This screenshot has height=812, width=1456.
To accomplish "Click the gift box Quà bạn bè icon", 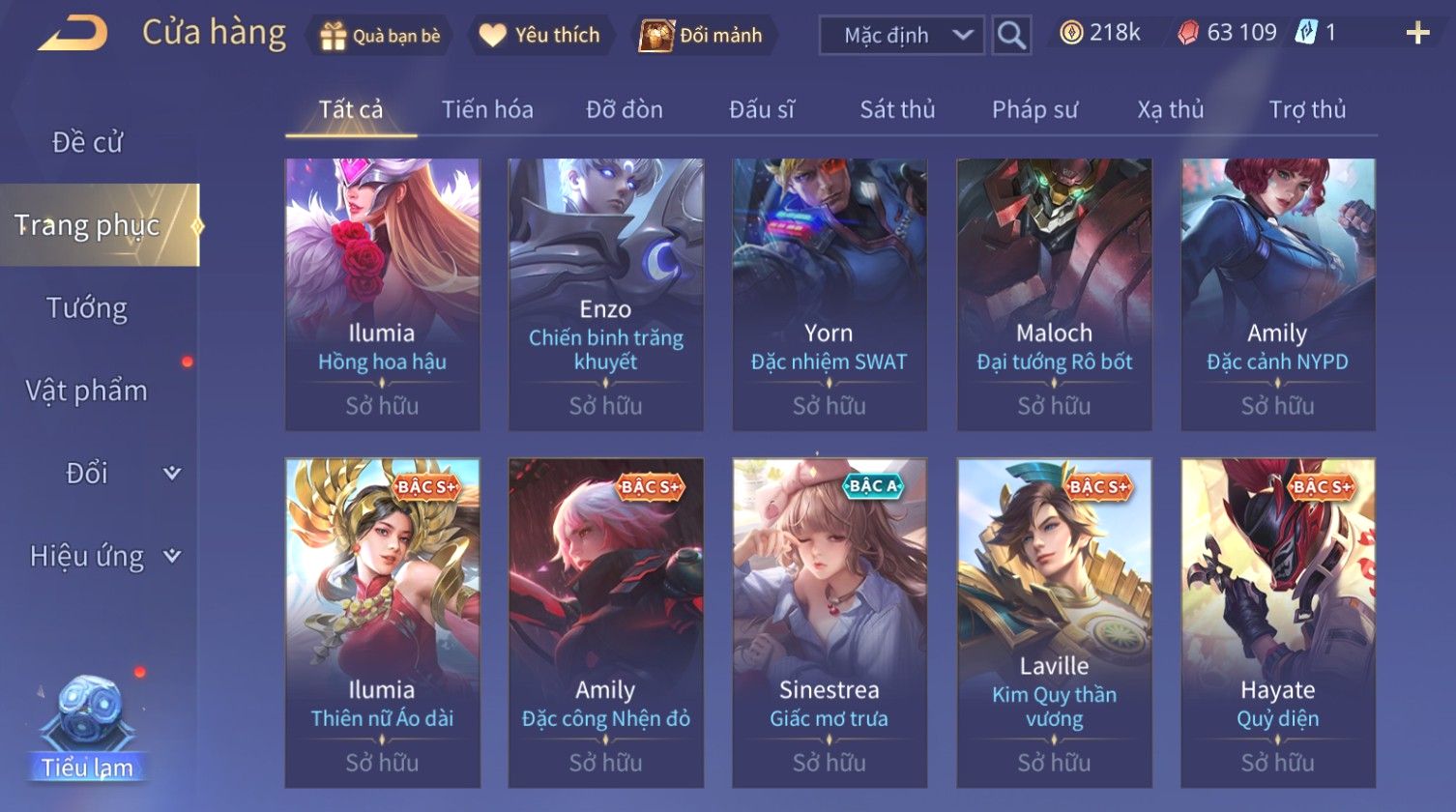I will 333,36.
